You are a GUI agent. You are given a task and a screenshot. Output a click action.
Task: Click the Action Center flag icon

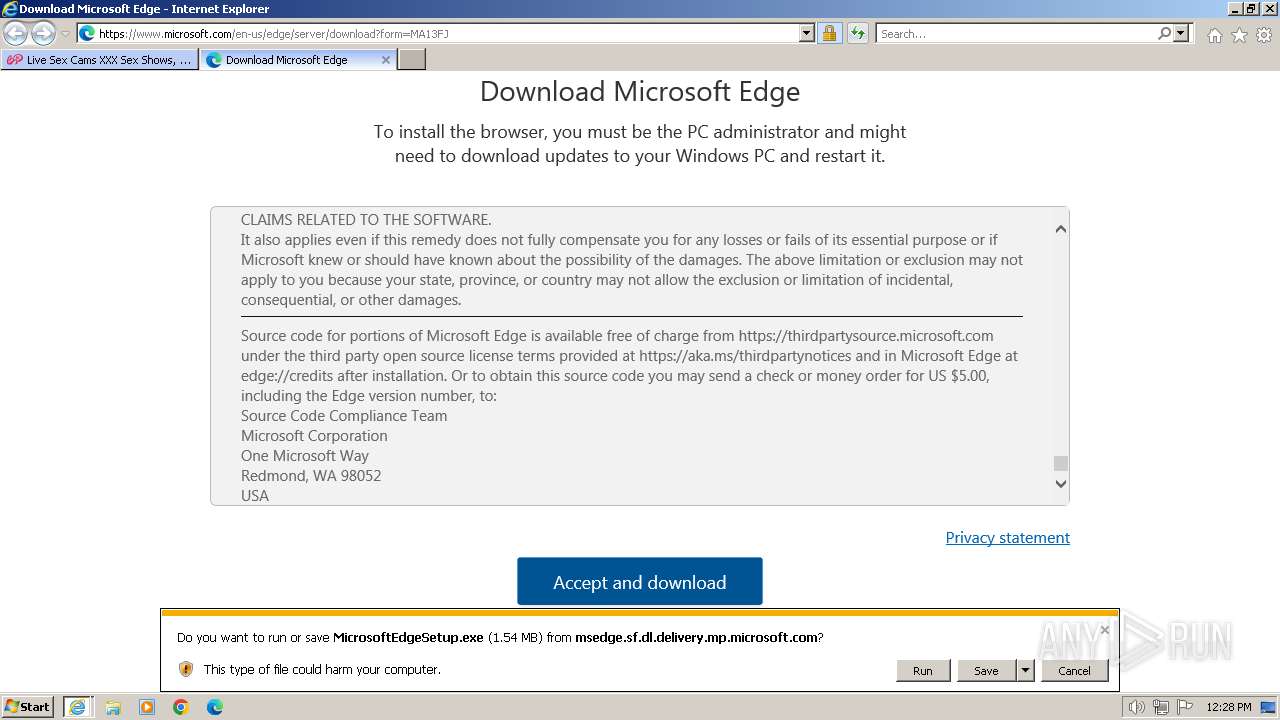(x=1185, y=707)
